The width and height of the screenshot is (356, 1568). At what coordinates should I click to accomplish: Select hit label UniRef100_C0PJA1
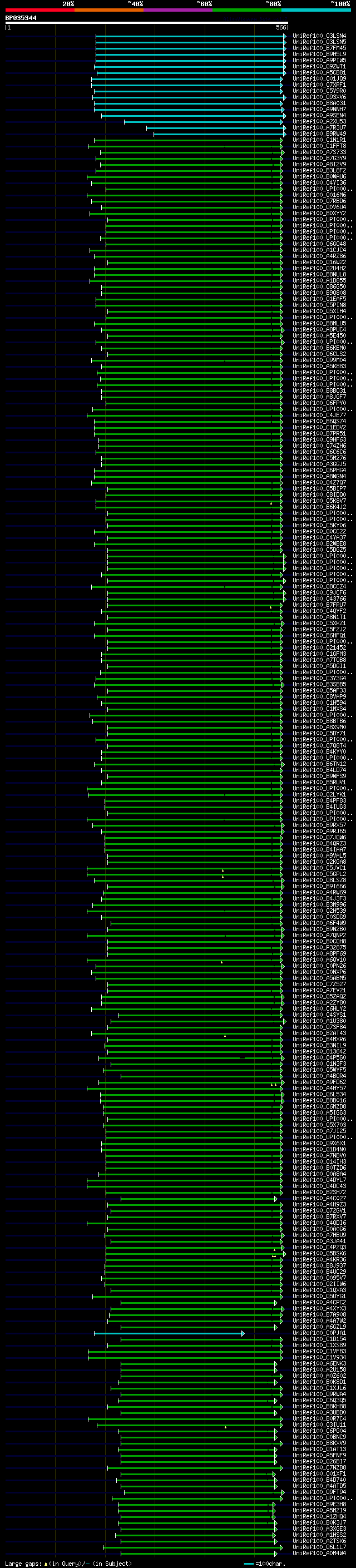point(319,1333)
